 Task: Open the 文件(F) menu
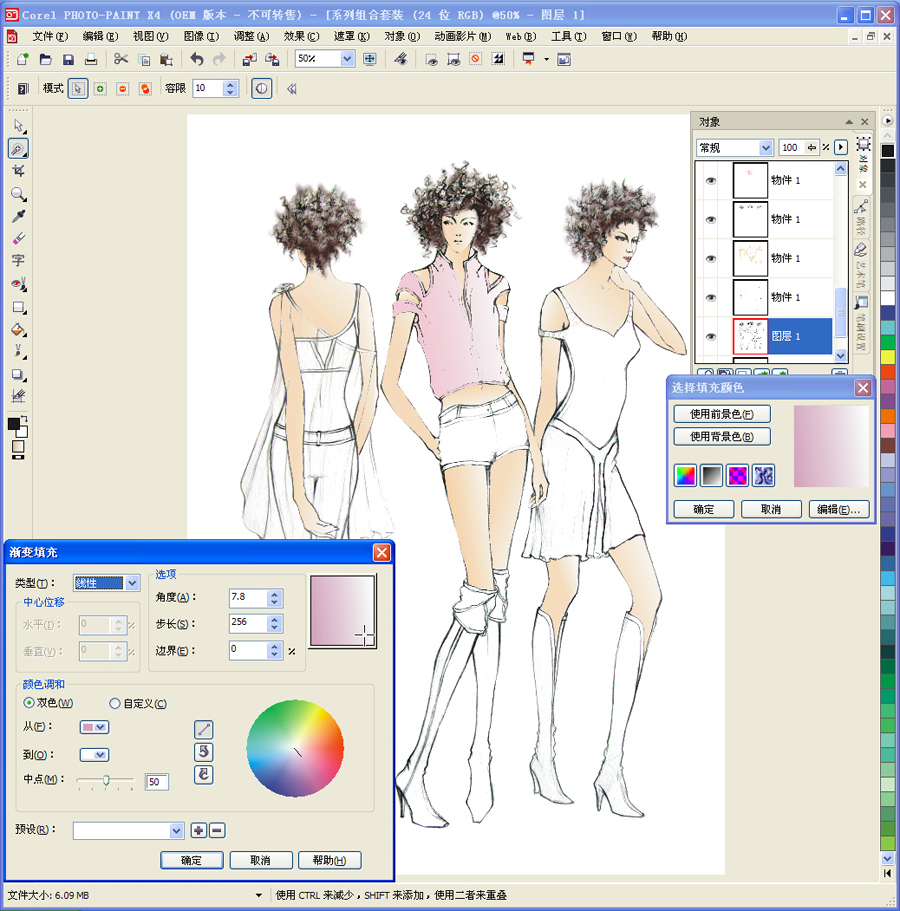click(50, 37)
